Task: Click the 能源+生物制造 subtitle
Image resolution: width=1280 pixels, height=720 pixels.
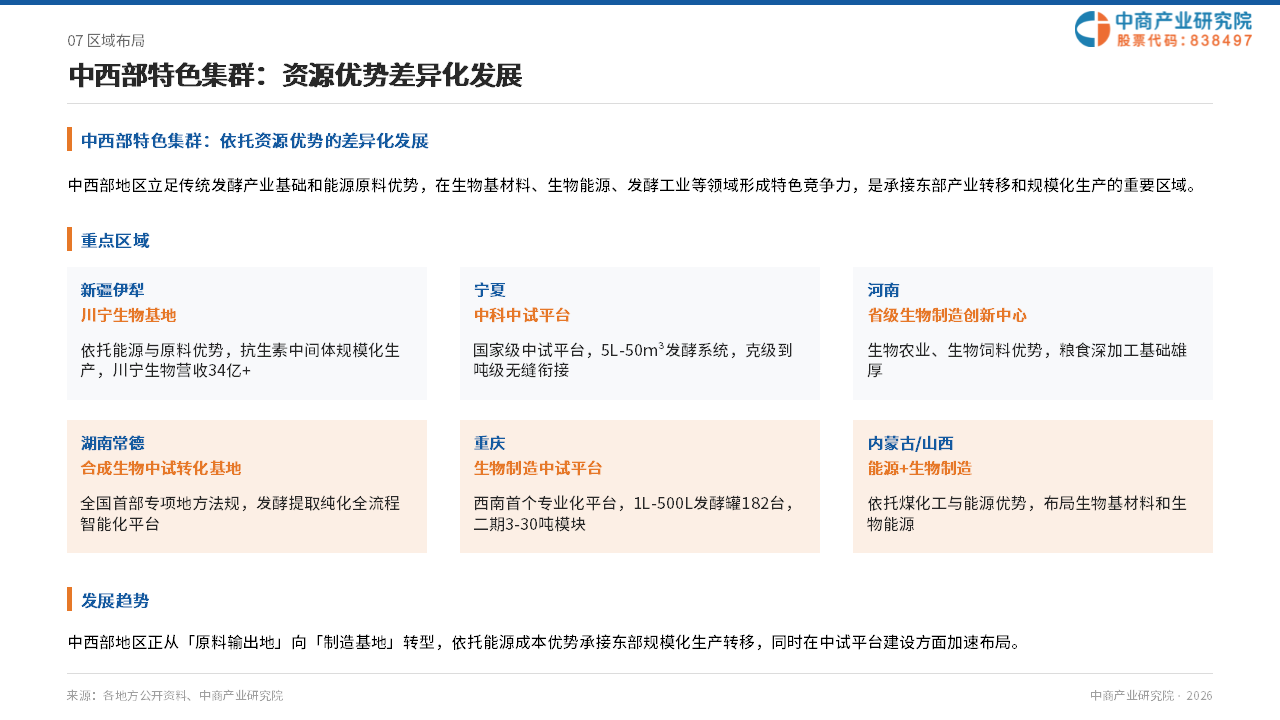Action: (919, 468)
